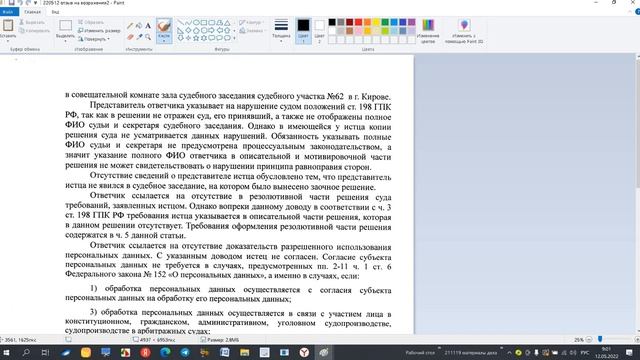Open Customize Quick Access Toolbar arrow
640x360 pixels.
click(36, 3)
